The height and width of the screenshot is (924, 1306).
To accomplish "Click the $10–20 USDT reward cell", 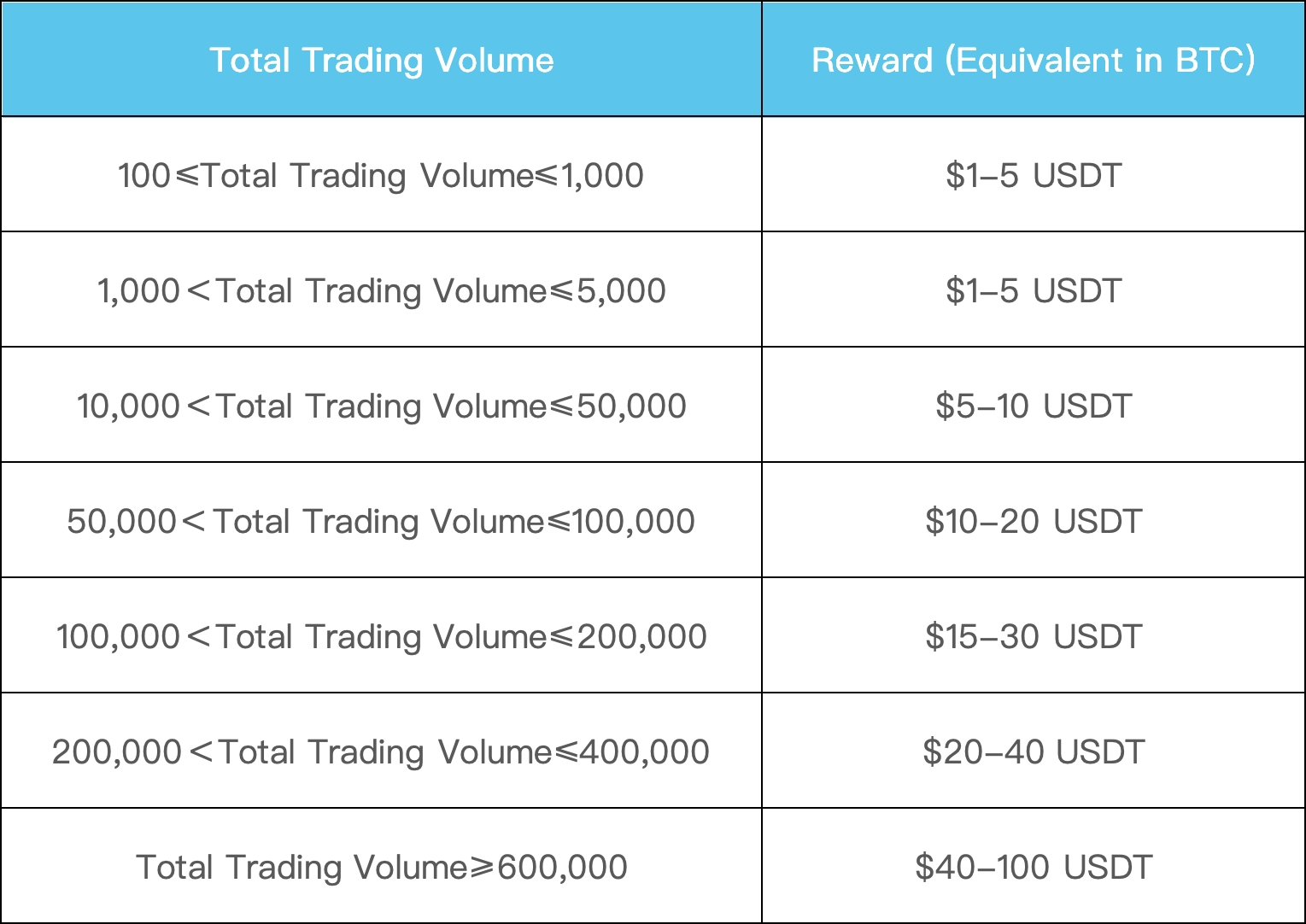I will point(1033,521).
